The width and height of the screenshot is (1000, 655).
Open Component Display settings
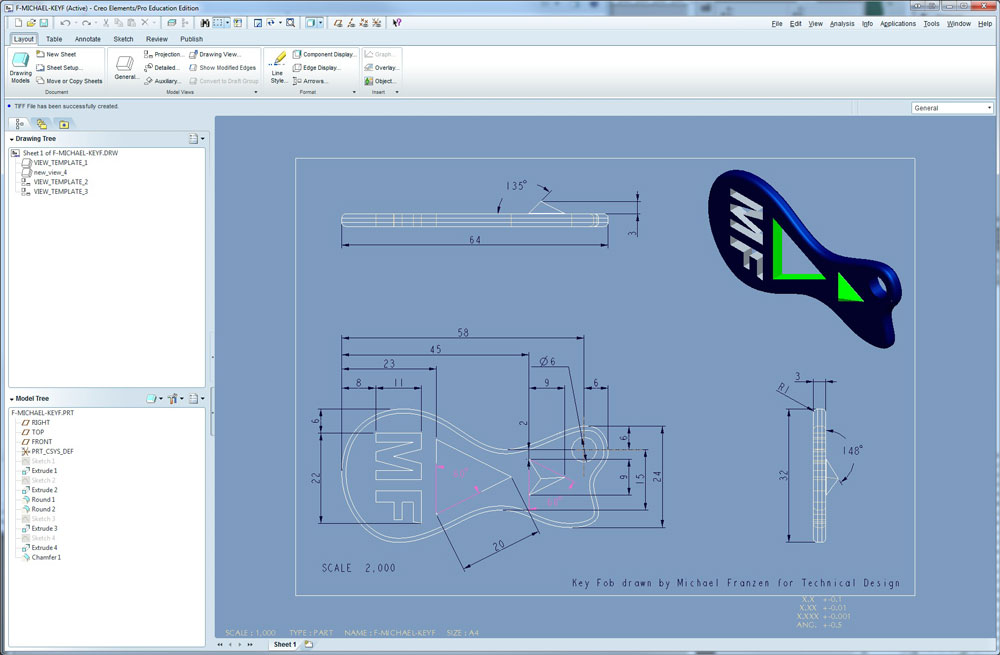pyautogui.click(x=325, y=54)
